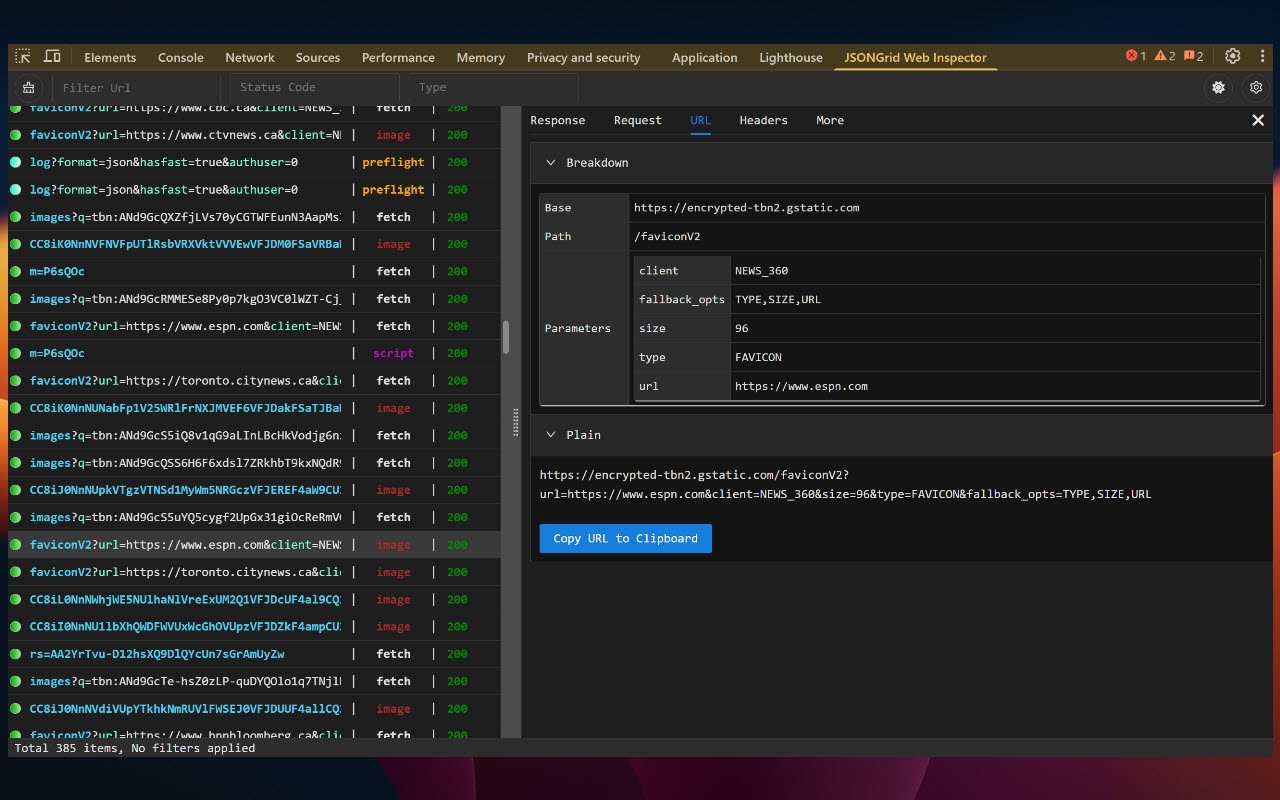The image size is (1280, 800).
Task: Open the Privacy and security tab
Action: (x=584, y=57)
